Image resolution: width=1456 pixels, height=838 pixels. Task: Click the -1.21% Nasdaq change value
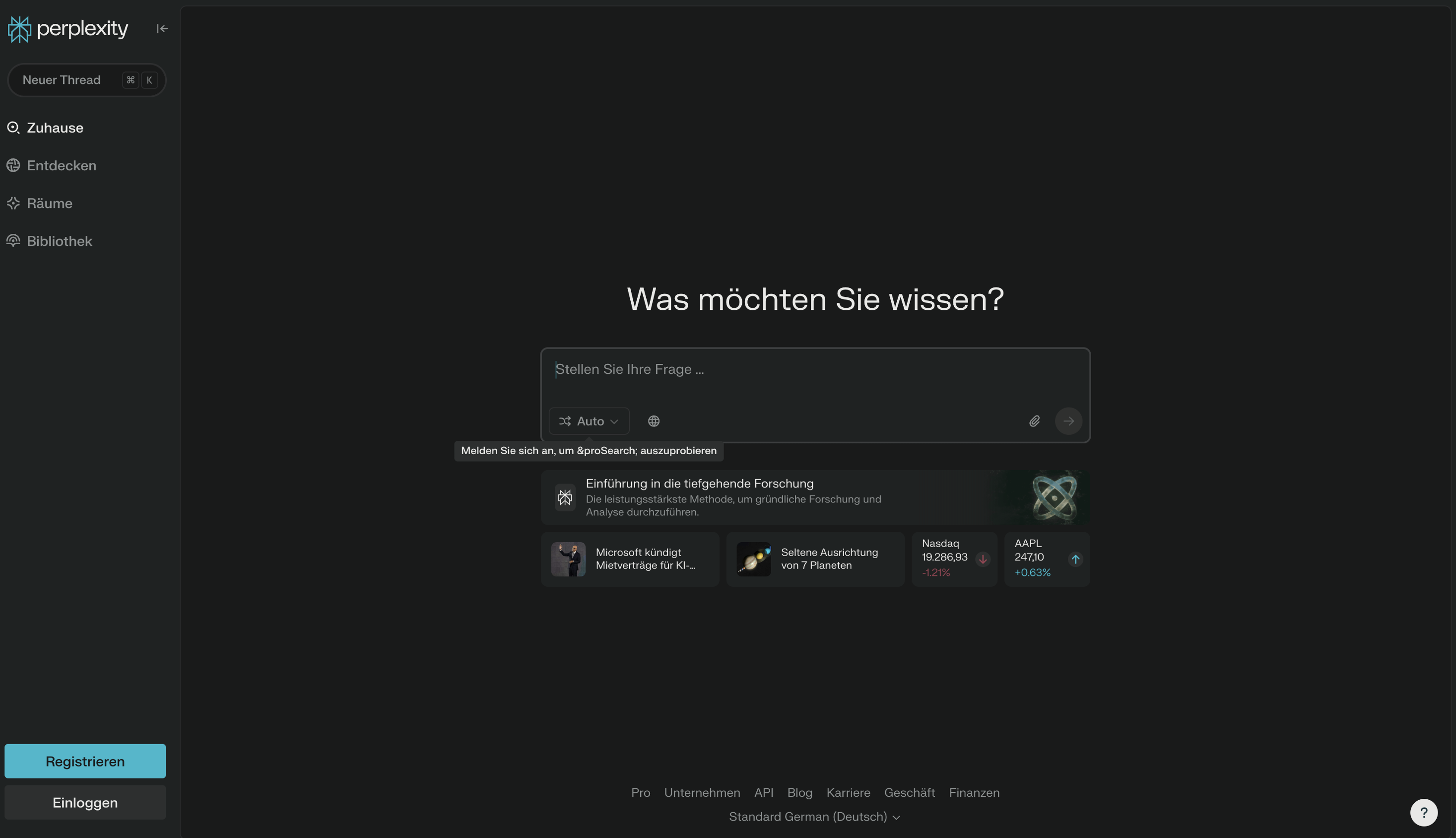pyautogui.click(x=936, y=573)
